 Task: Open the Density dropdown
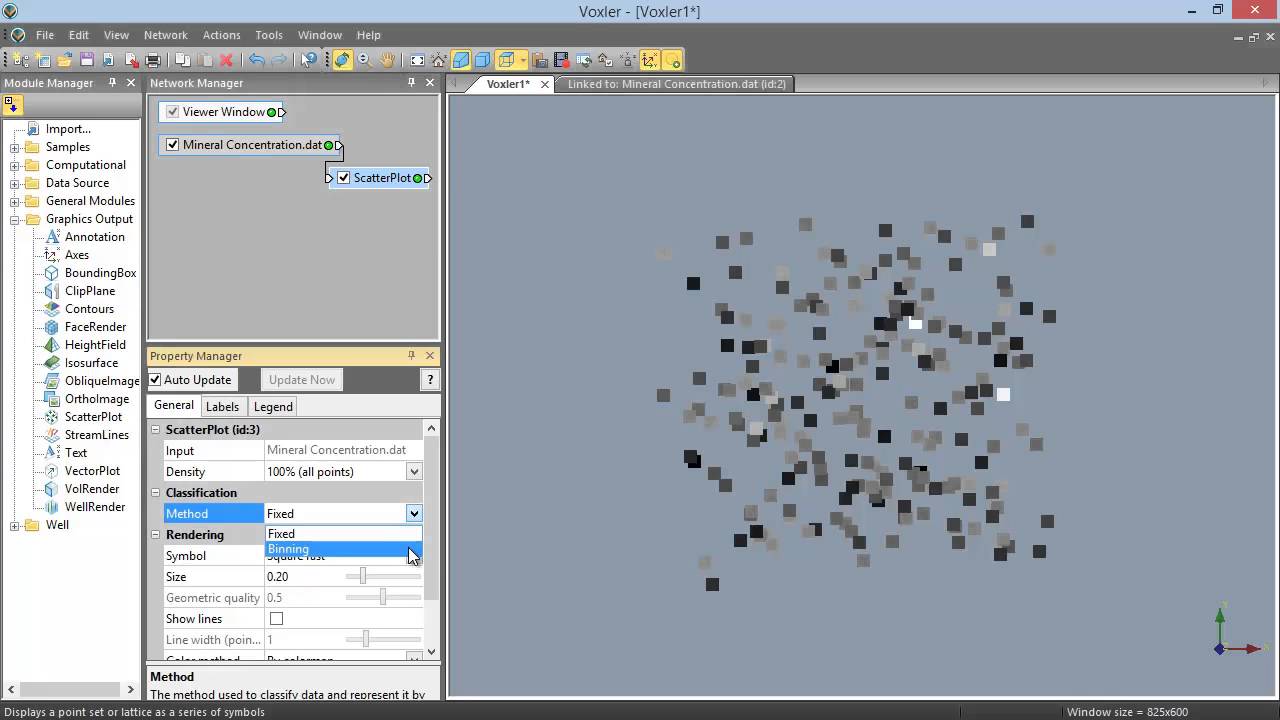(x=414, y=472)
